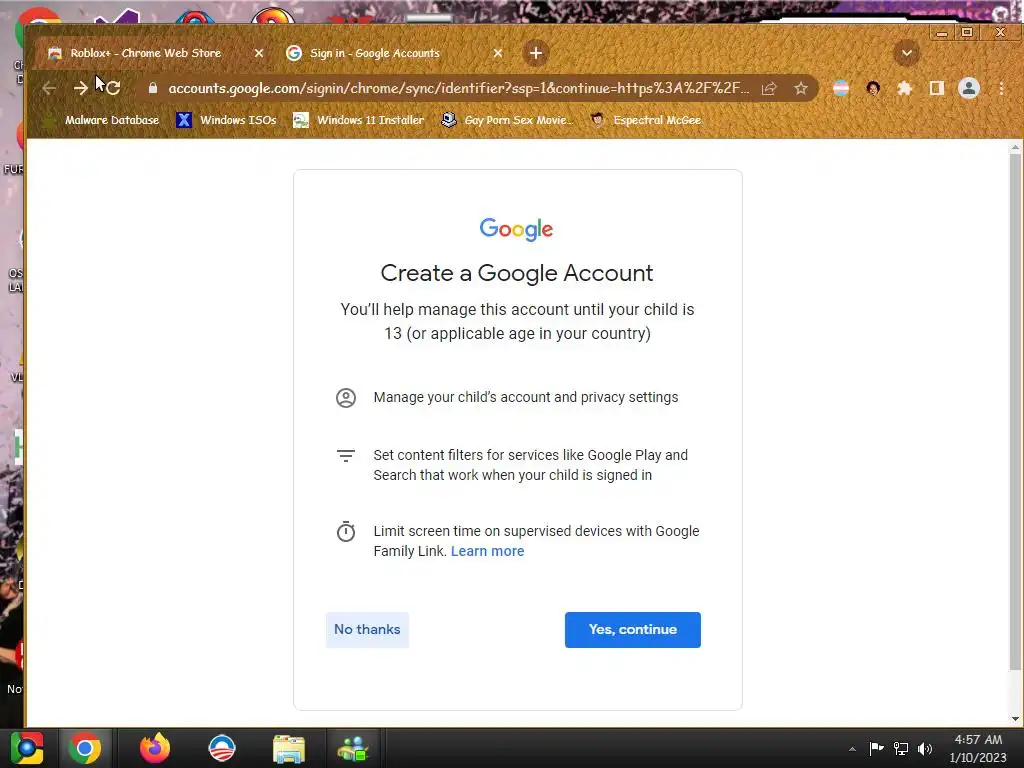1024x768 pixels.
Task: Click the page vertical scrollbar
Action: [1014, 413]
